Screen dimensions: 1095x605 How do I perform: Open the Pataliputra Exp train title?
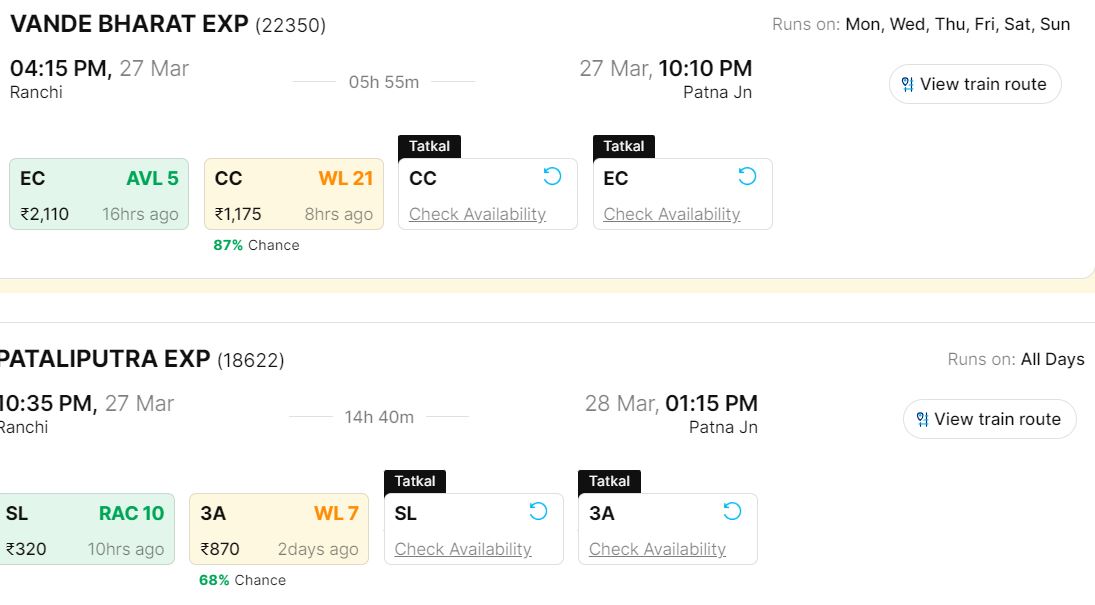105,359
